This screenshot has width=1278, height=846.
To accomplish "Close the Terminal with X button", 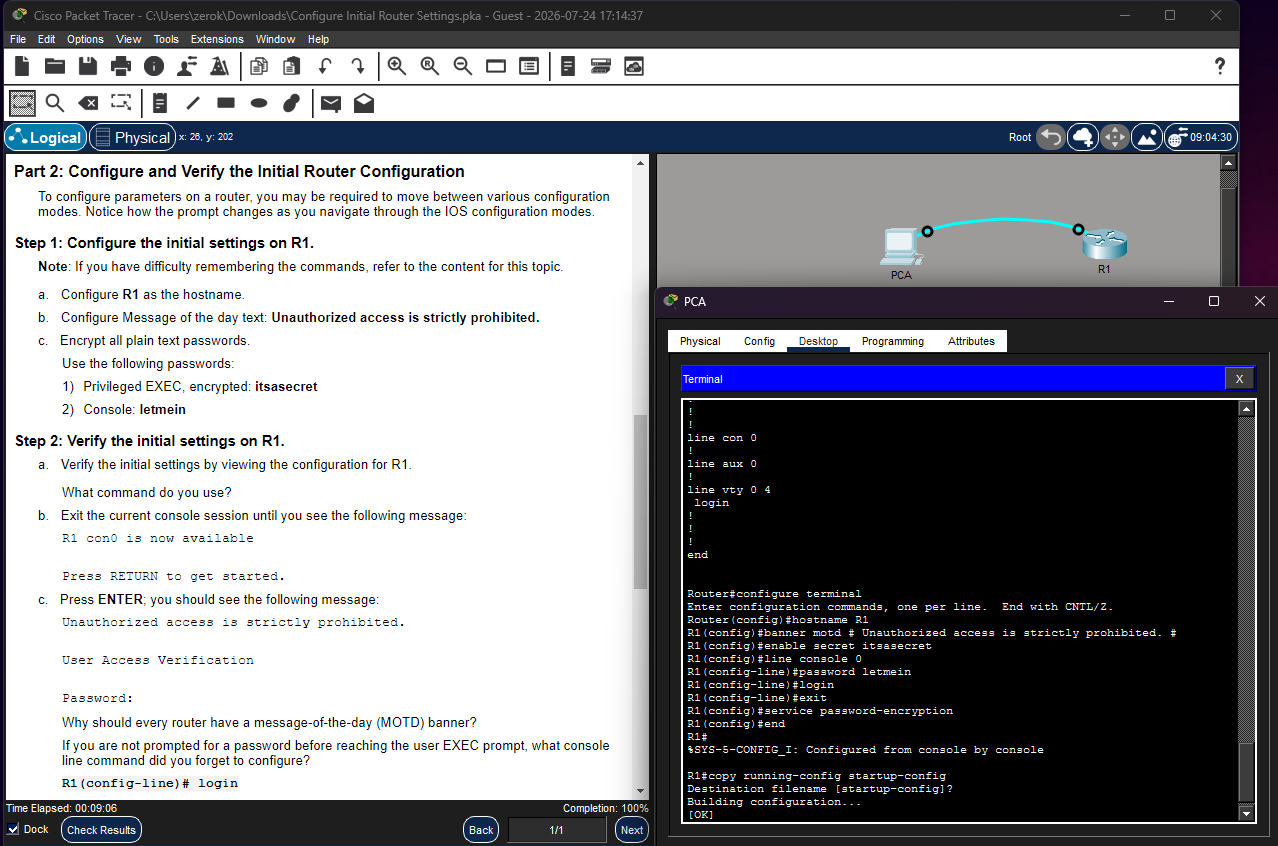I will click(1239, 379).
